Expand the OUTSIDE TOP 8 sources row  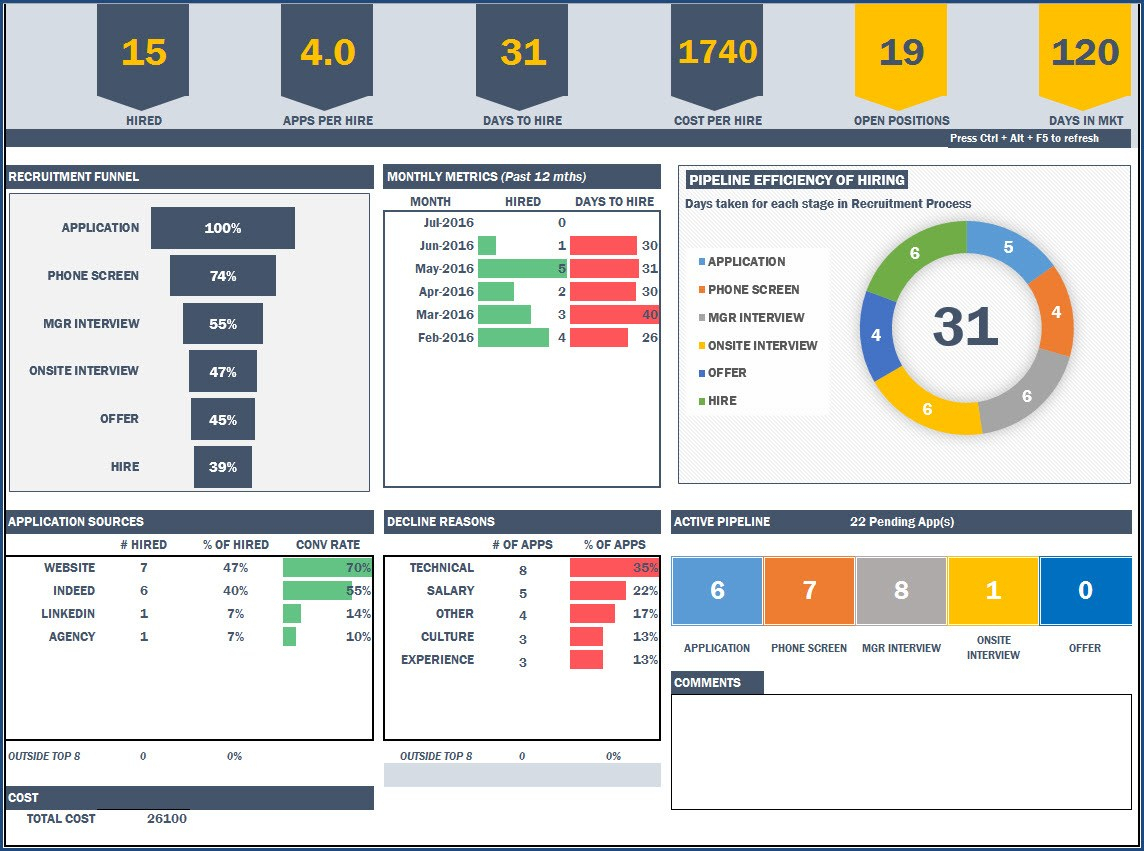(47, 757)
